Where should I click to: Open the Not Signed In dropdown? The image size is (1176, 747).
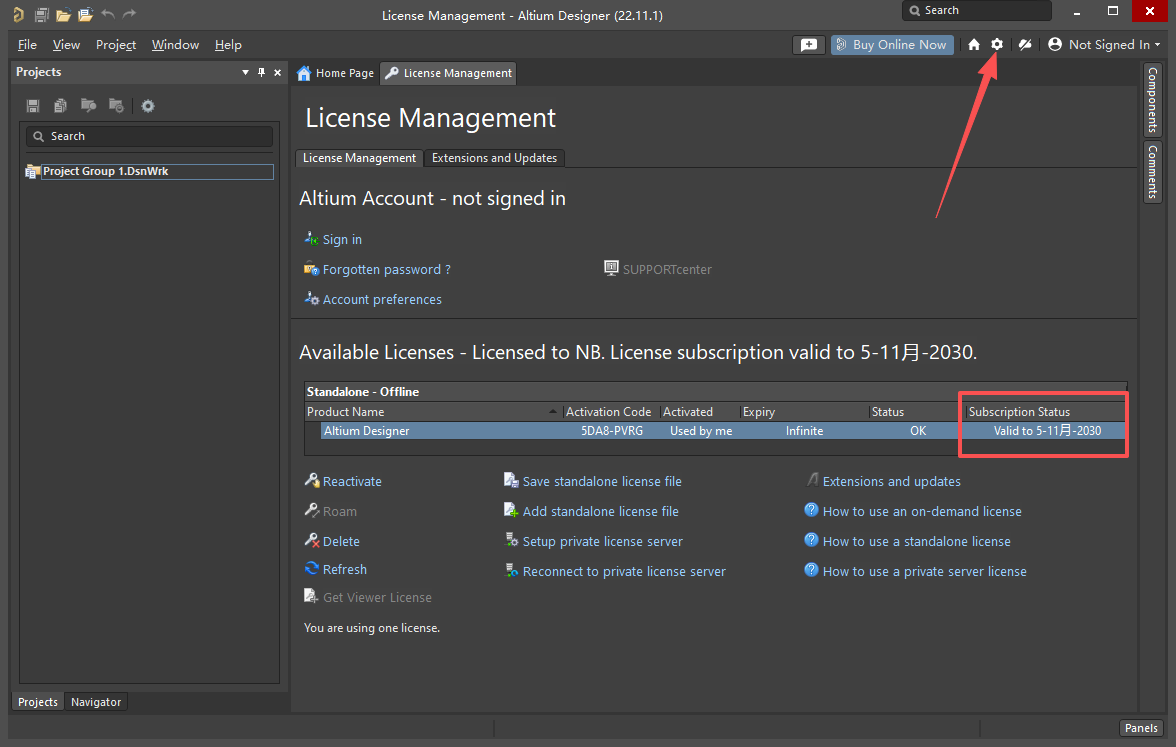click(1105, 44)
